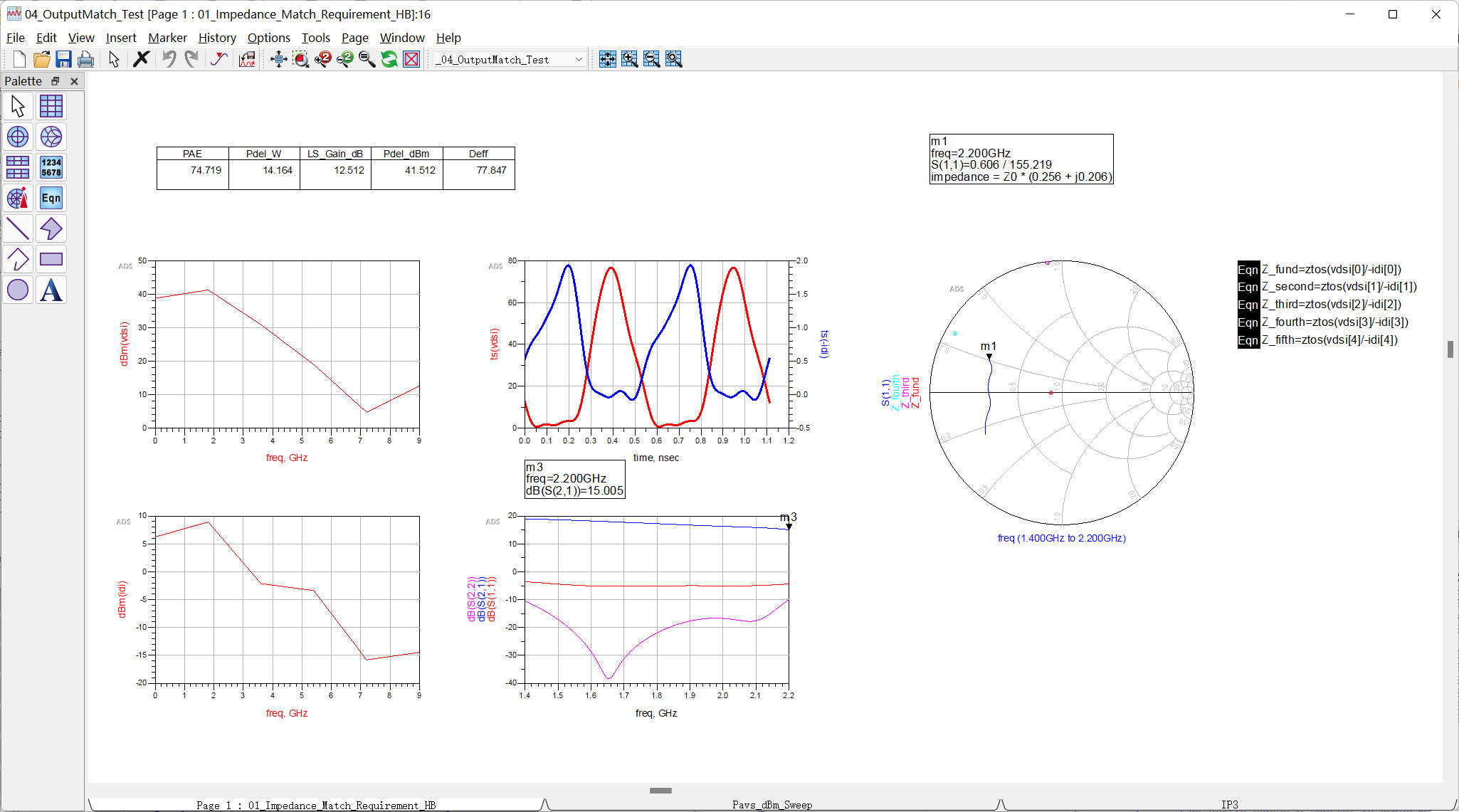Choose the Antenna plot palette item

(18, 198)
